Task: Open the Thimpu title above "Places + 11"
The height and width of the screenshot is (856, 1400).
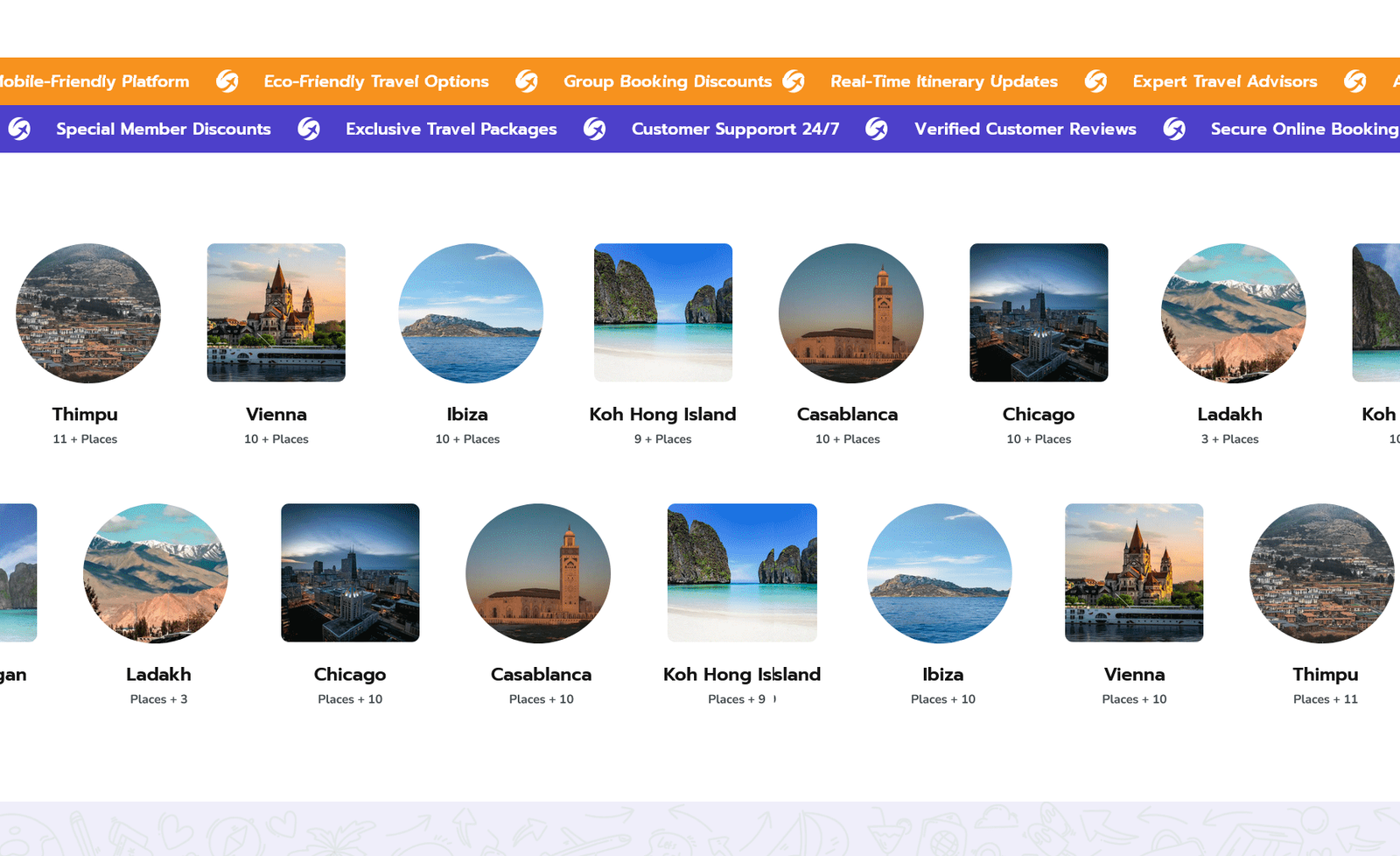Action: pos(1326,674)
